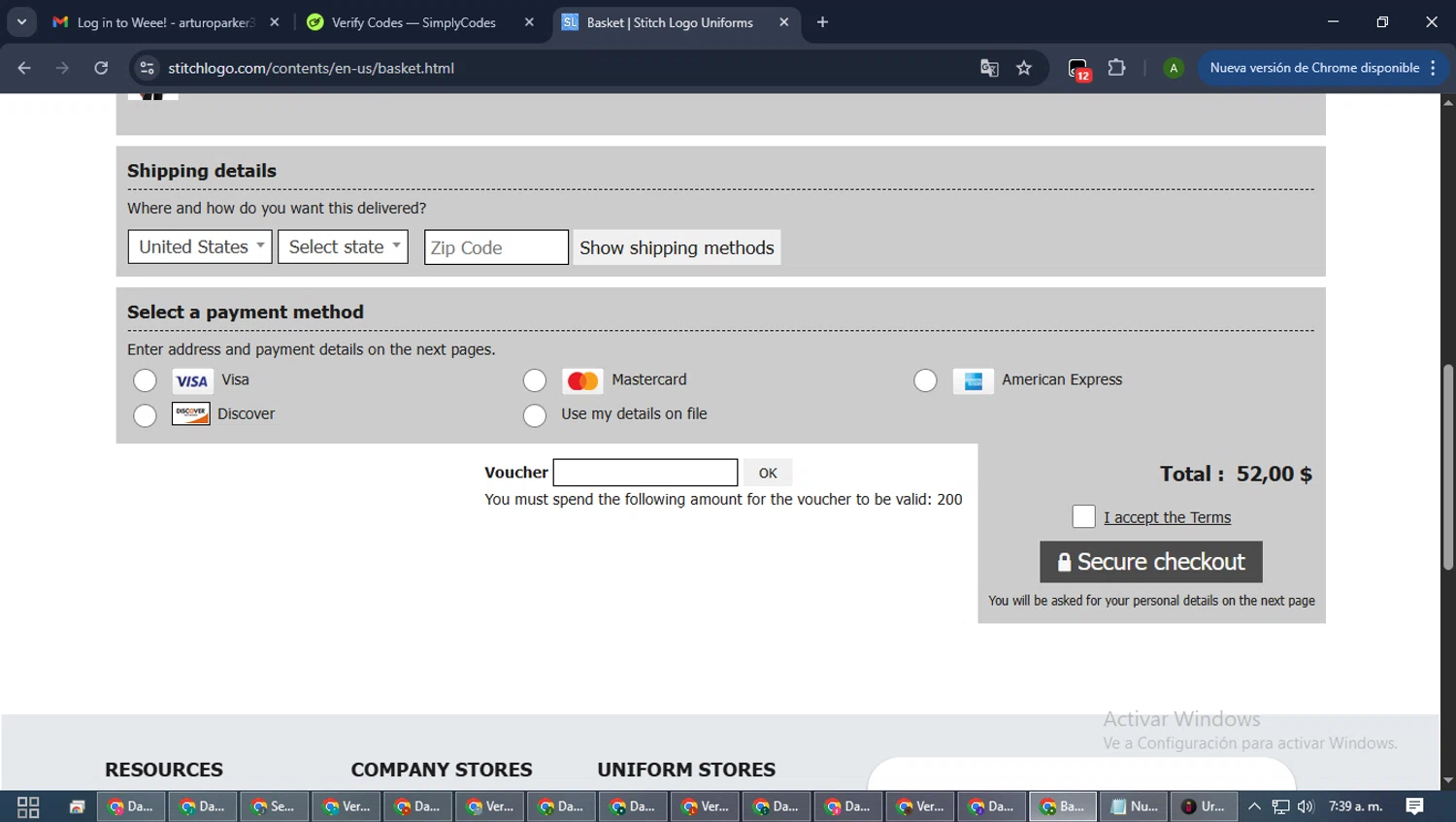Viewport: 1456px width, 822px height.
Task: Click the UNIFORM STORES footer heading
Action: (x=686, y=770)
